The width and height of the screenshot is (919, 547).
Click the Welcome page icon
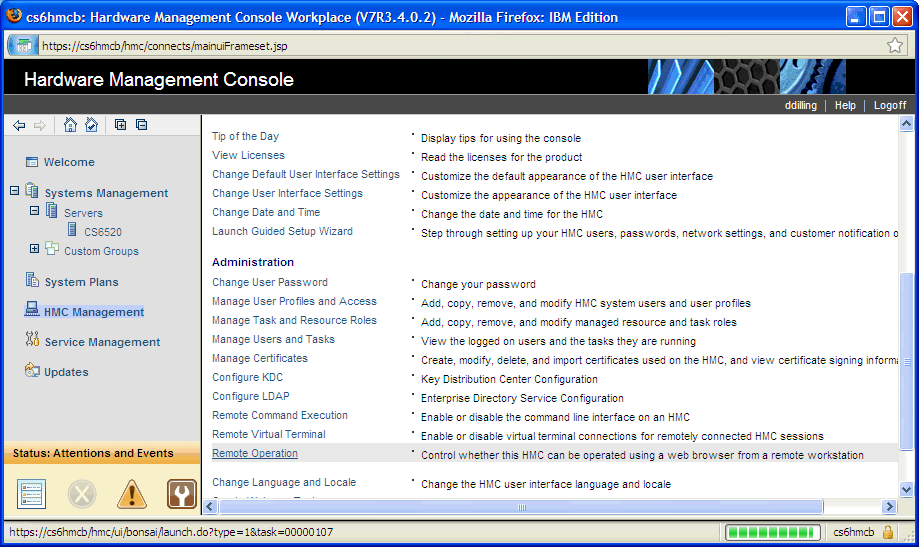click(x=32, y=162)
